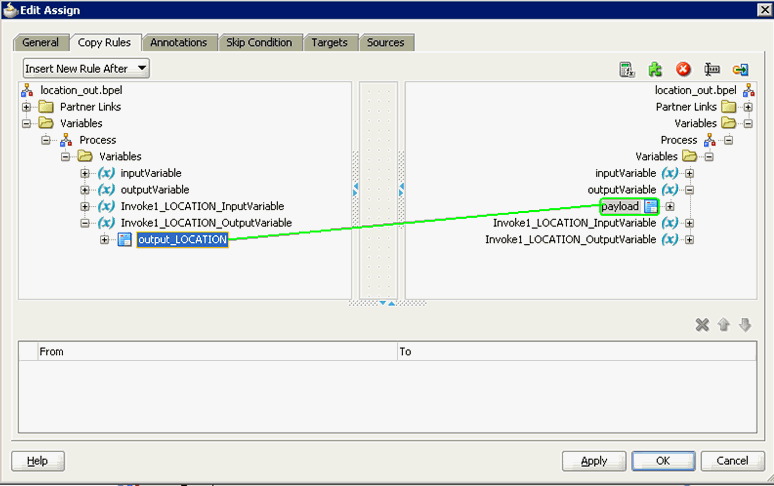774x486 pixels.
Task: Click the left splitter collapse arrow
Action: [355, 189]
